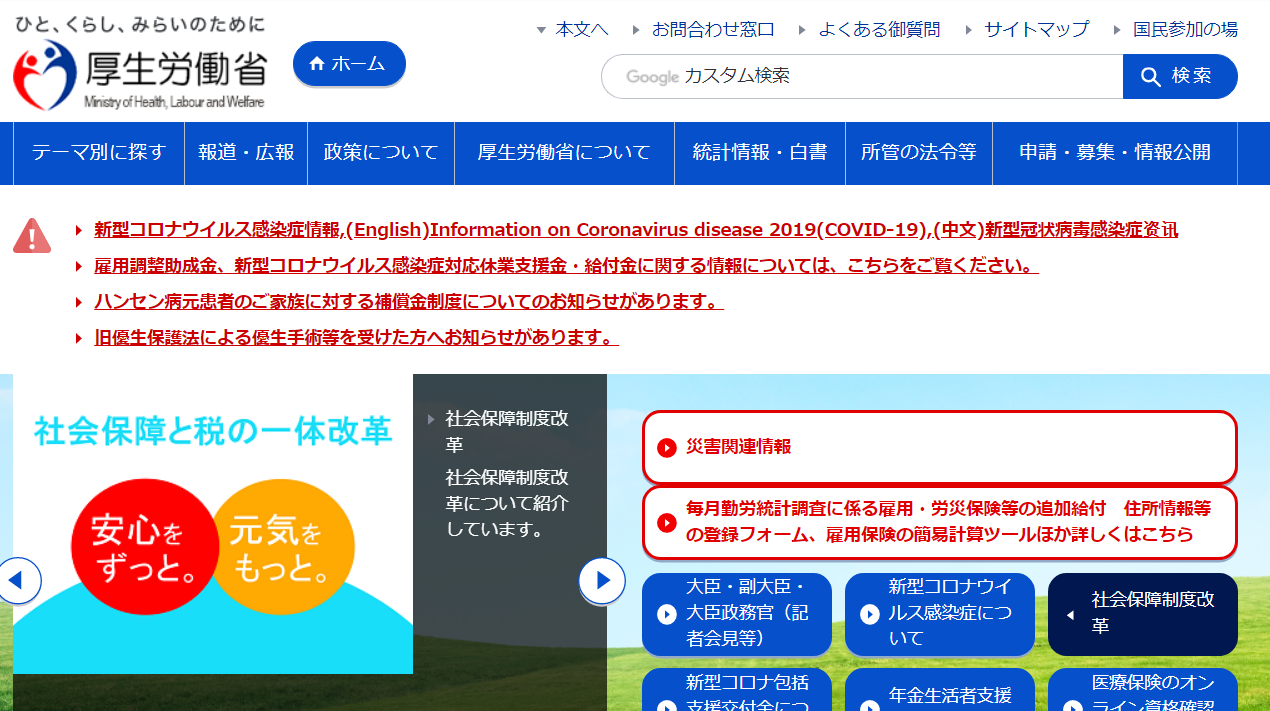Click the circle arrow icon in 大臣・副大臣 button

(x=667, y=614)
